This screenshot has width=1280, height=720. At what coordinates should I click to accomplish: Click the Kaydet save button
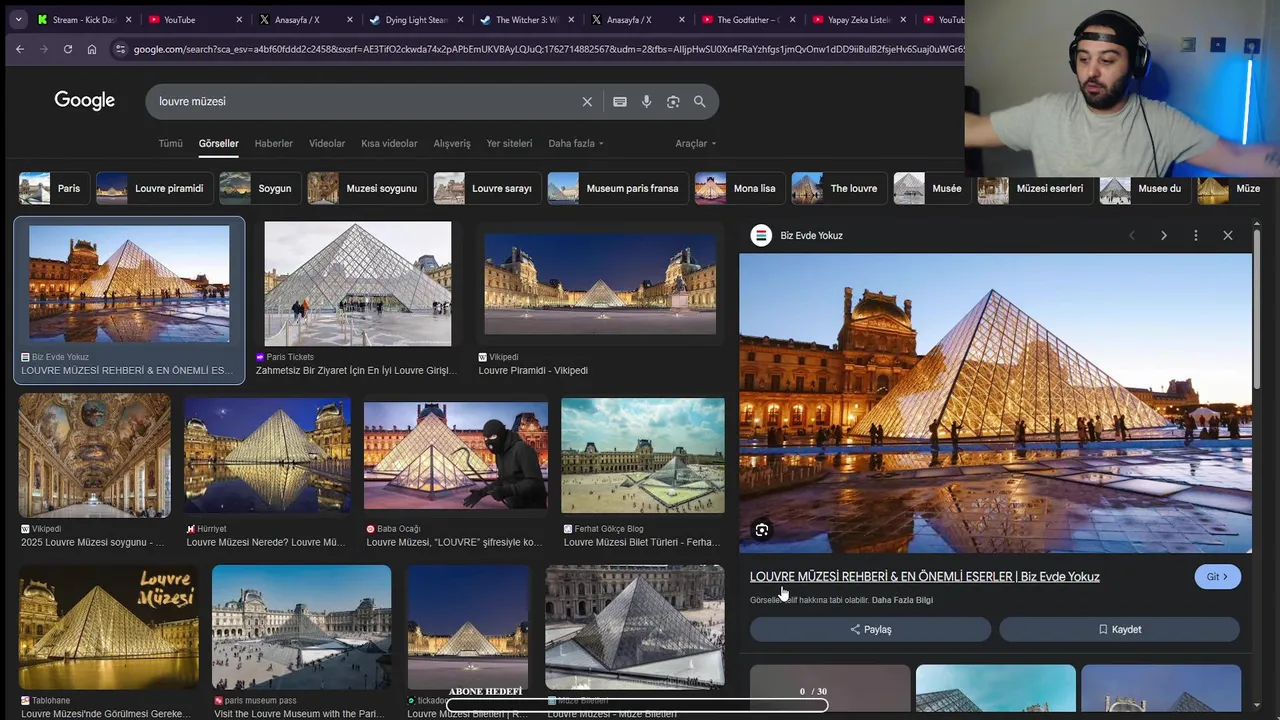coord(1119,629)
